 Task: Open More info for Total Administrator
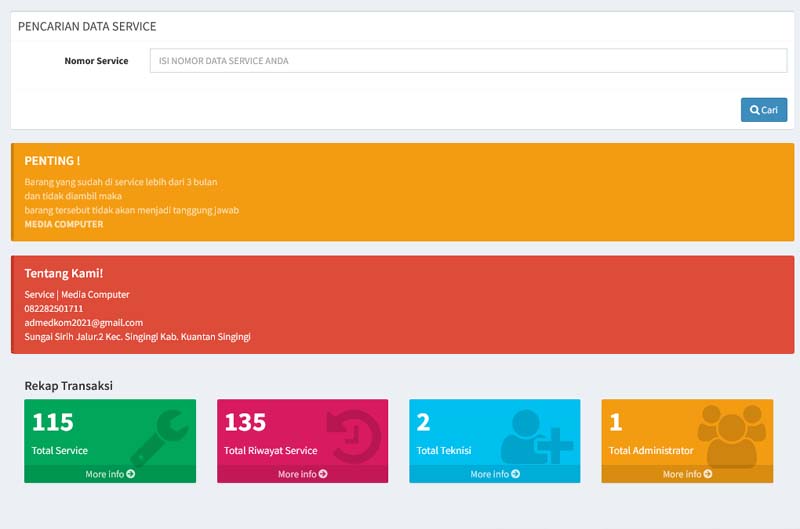point(682,474)
